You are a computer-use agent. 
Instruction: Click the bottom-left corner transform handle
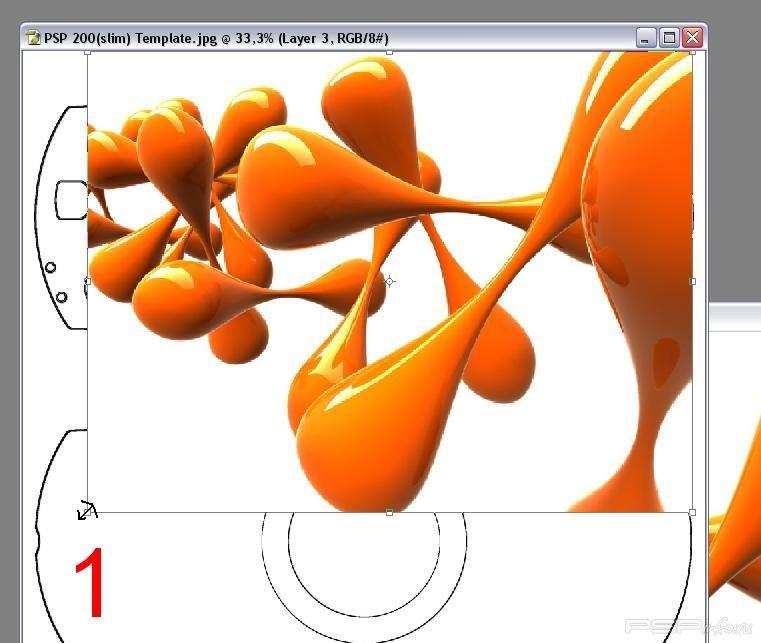pyautogui.click(x=88, y=512)
